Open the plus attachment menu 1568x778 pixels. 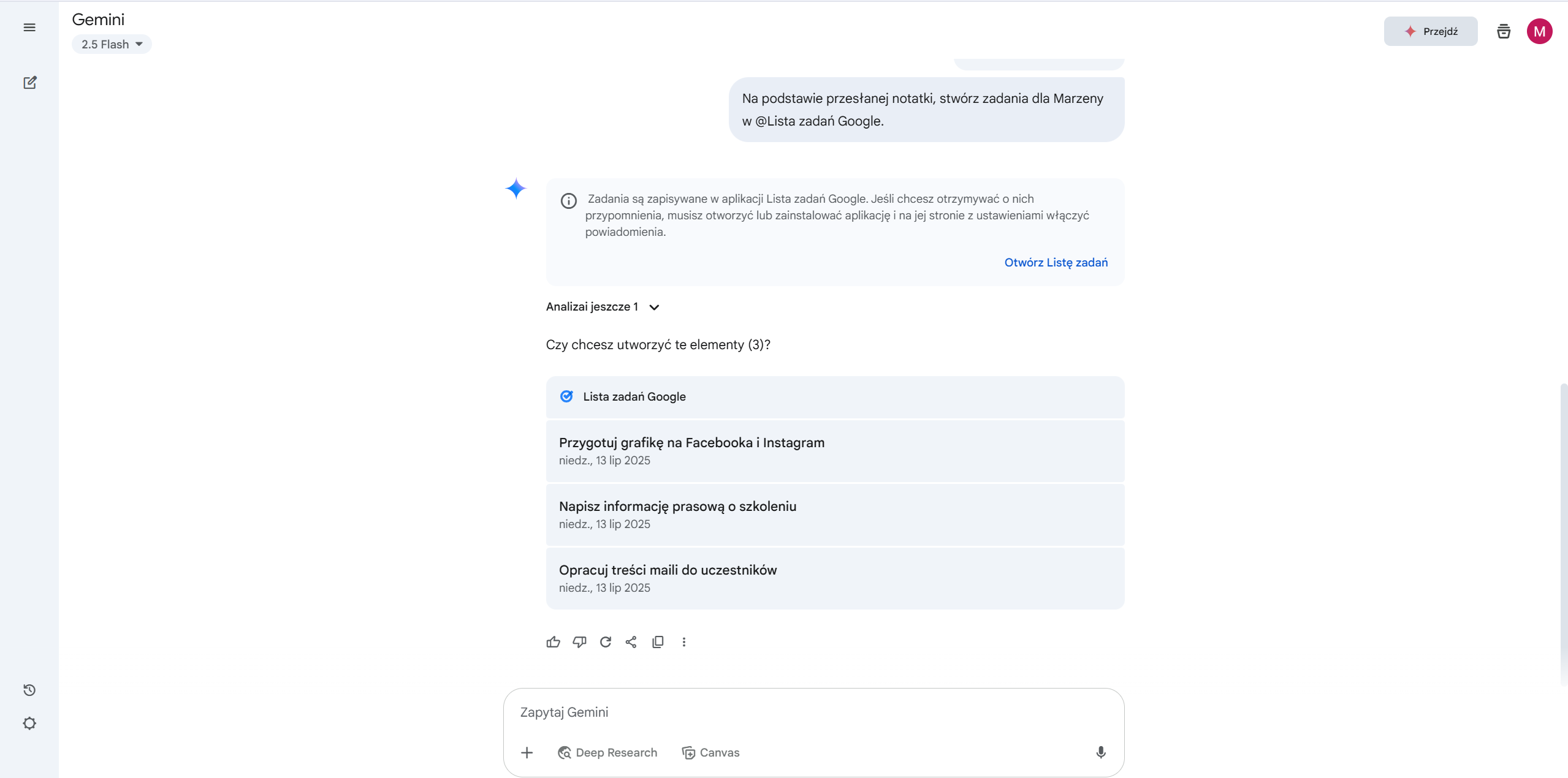(527, 752)
